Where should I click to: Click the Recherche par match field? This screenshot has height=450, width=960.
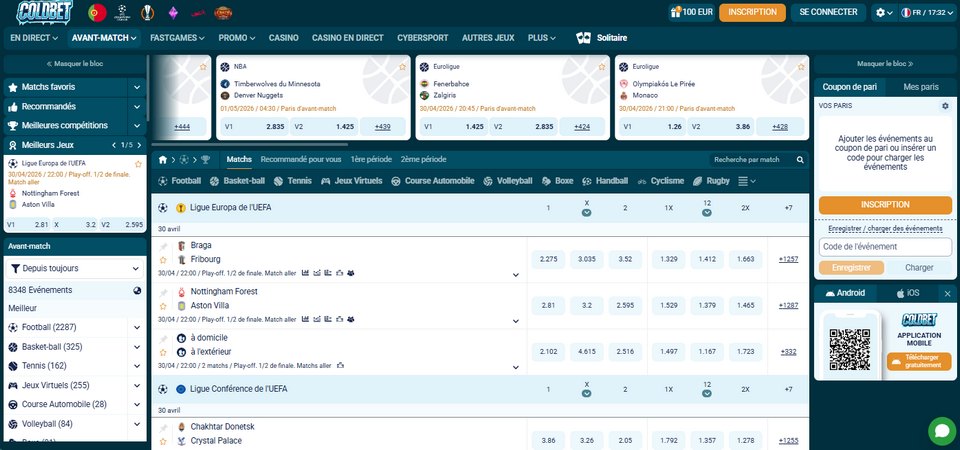(752, 160)
